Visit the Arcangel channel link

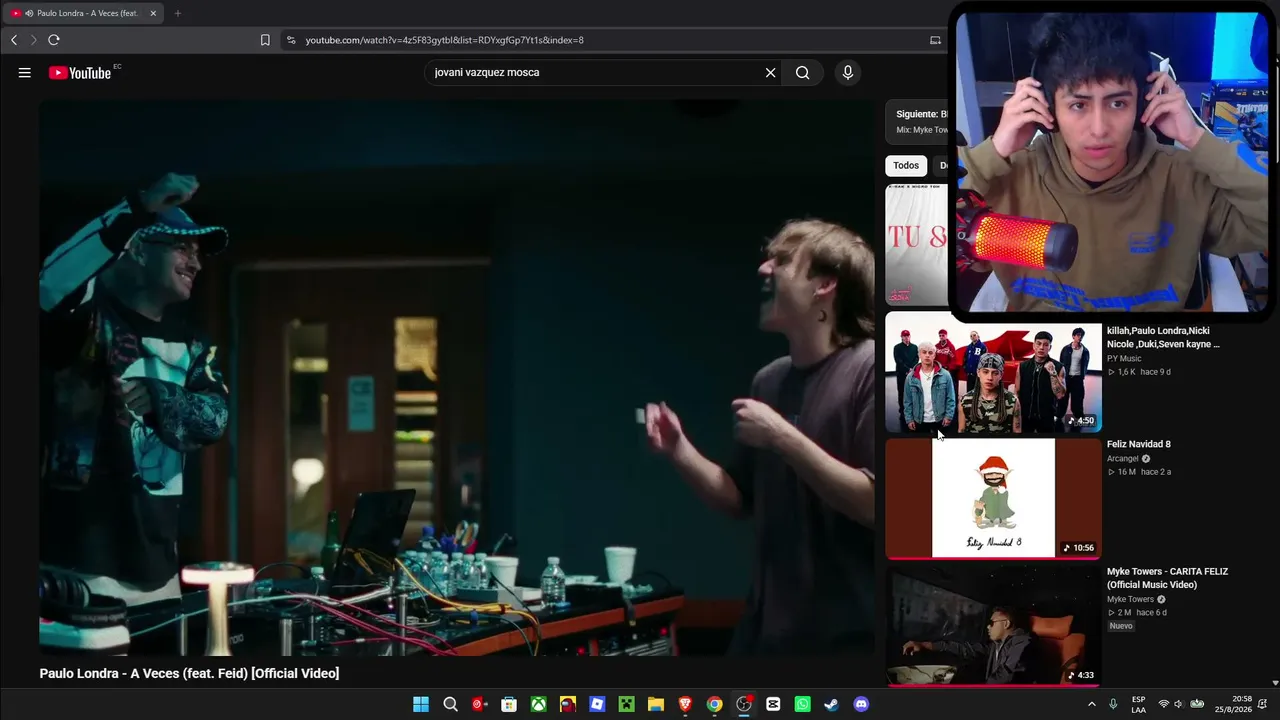click(1123, 459)
